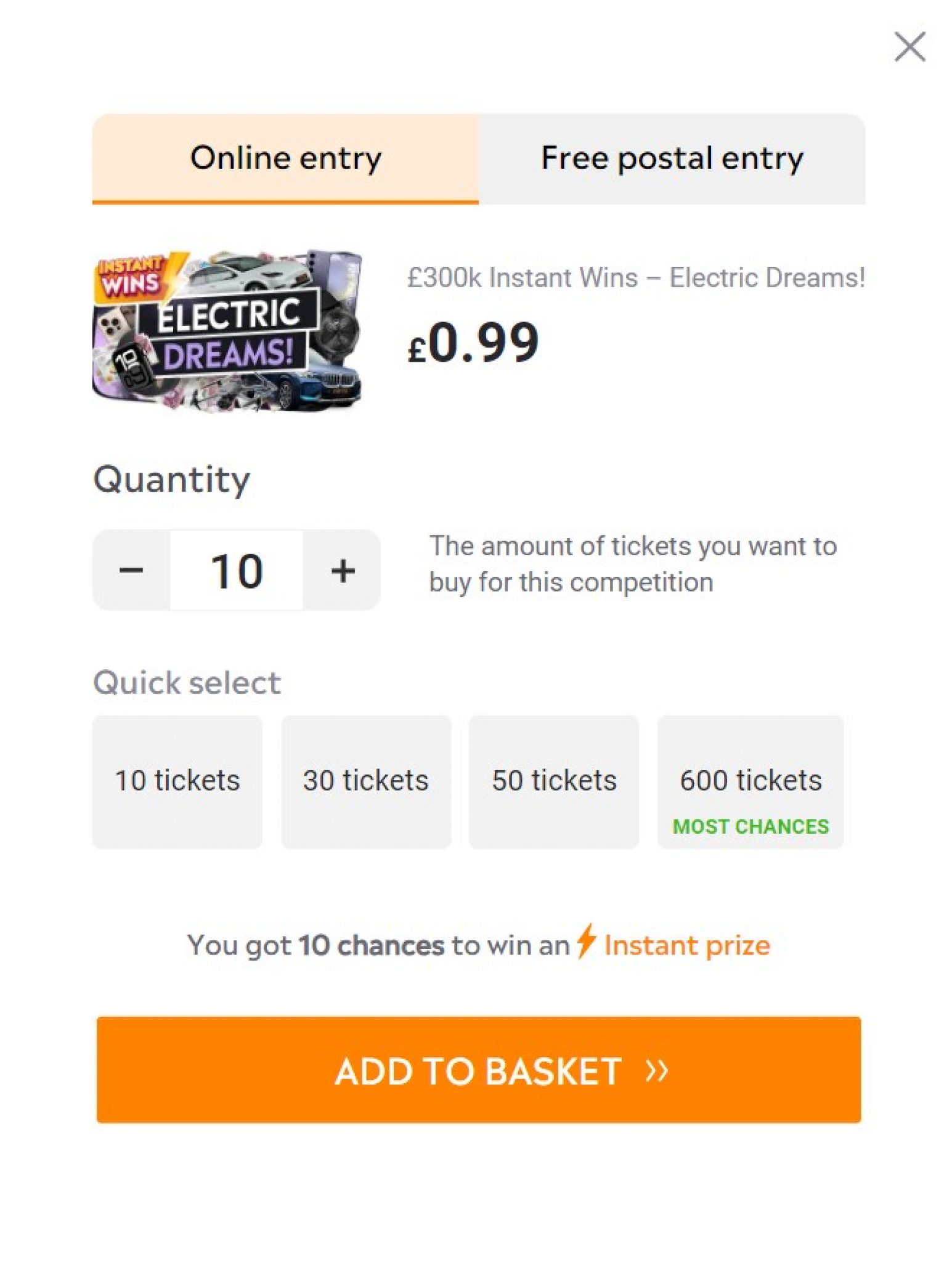
Task: Click the Most Chances green label
Action: click(751, 826)
